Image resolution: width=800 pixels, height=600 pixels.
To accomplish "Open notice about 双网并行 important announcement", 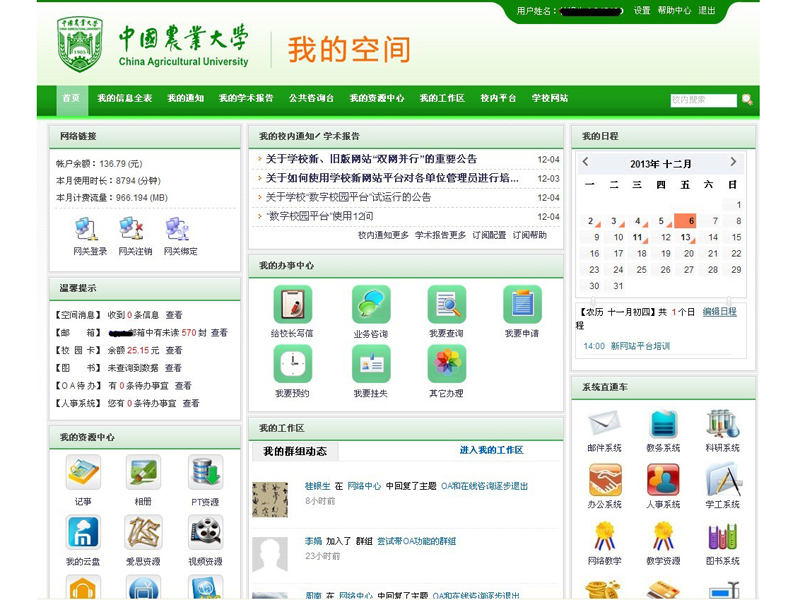I will (371, 159).
